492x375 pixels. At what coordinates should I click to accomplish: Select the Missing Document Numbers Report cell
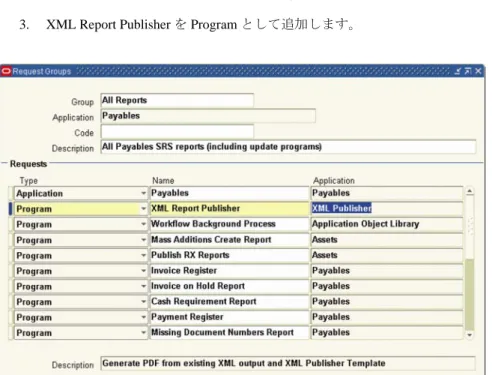(229, 332)
